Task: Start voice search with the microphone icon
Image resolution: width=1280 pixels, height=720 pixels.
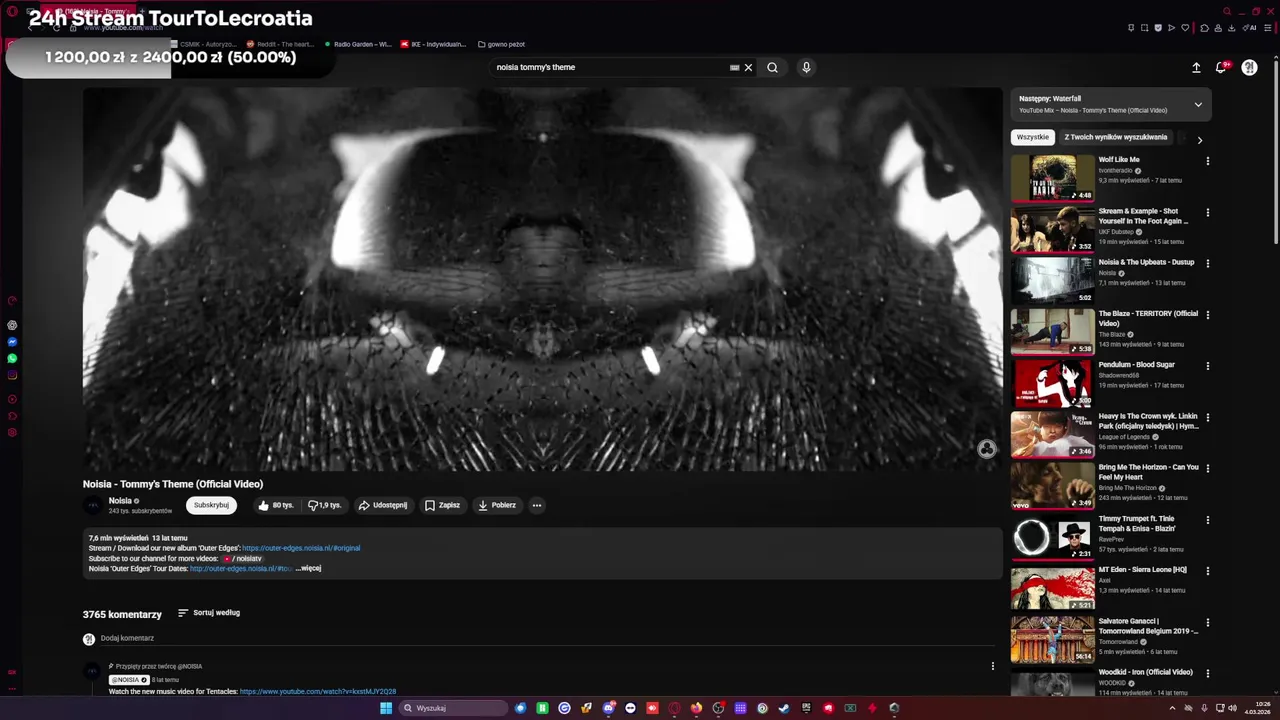Action: point(806,67)
